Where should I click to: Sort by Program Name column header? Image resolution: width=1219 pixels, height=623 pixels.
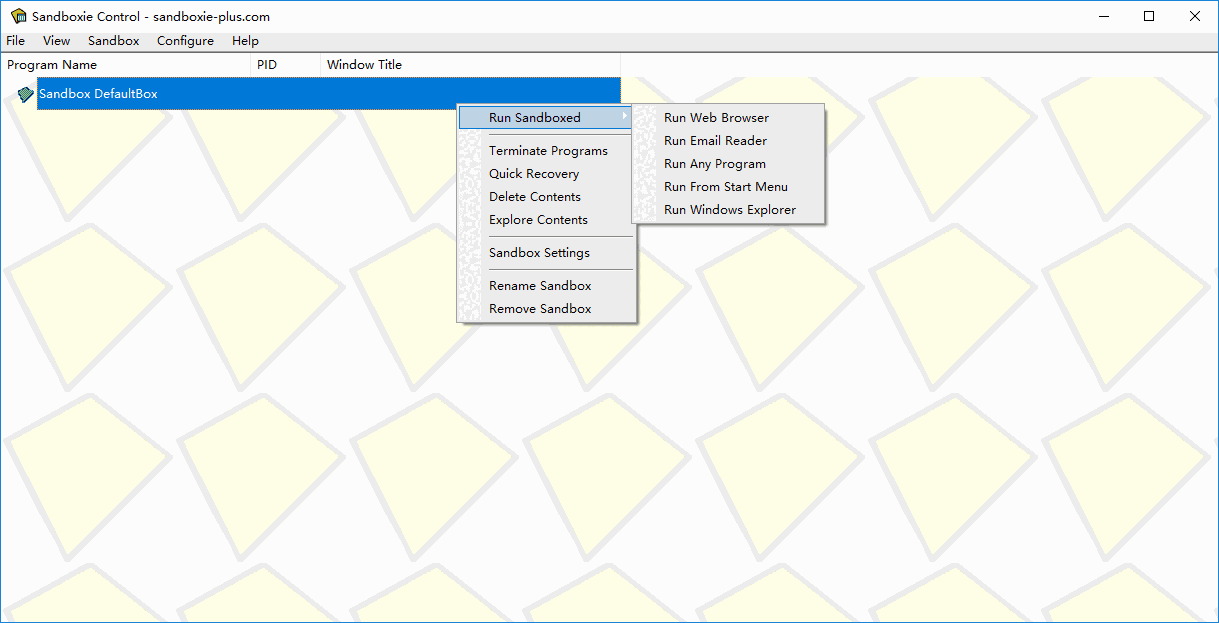coord(125,65)
